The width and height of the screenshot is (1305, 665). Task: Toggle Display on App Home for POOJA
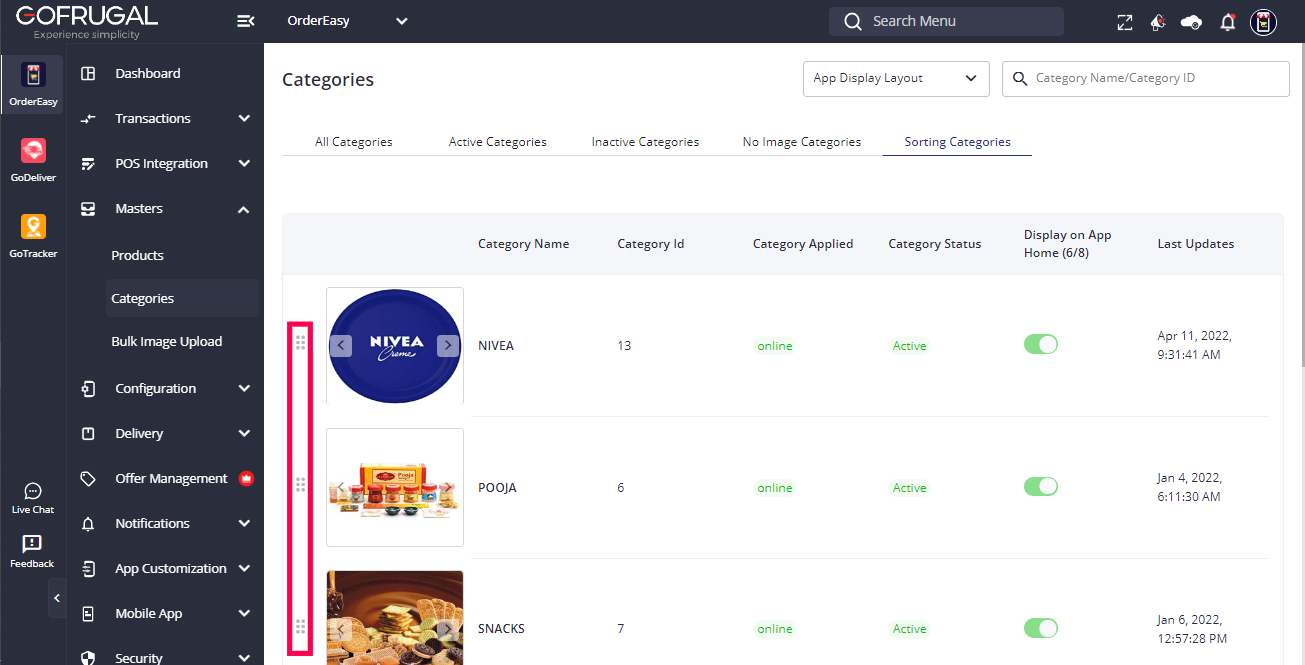(1040, 486)
